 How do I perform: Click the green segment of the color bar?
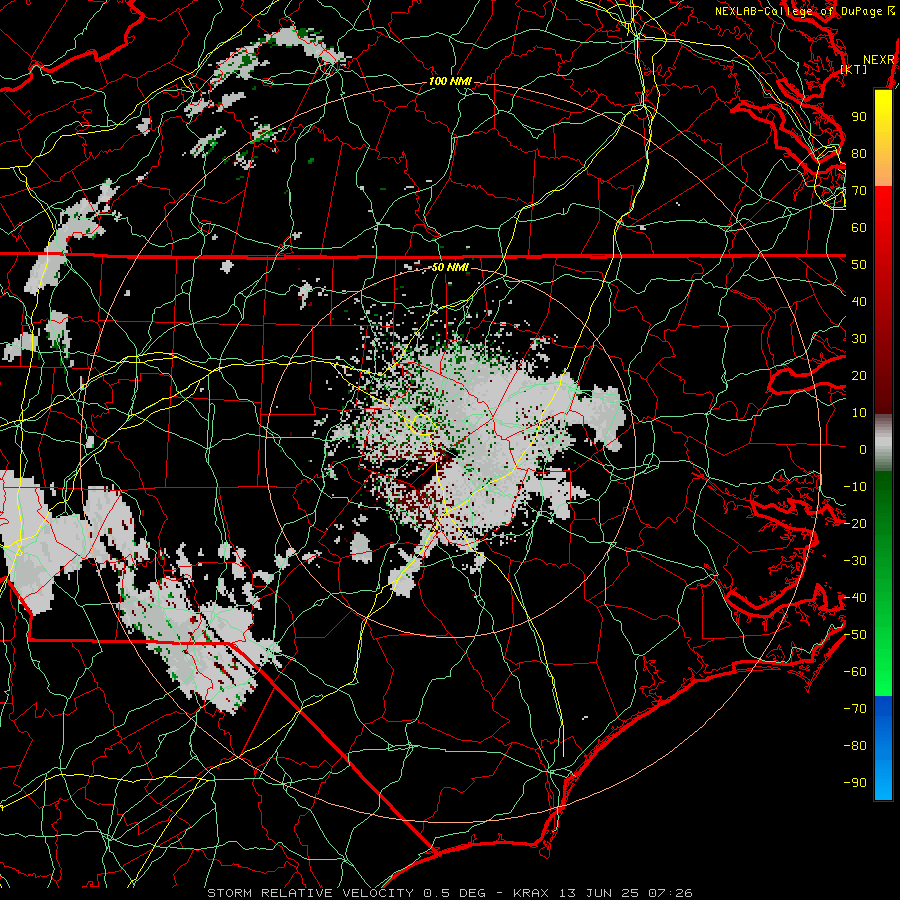883,584
